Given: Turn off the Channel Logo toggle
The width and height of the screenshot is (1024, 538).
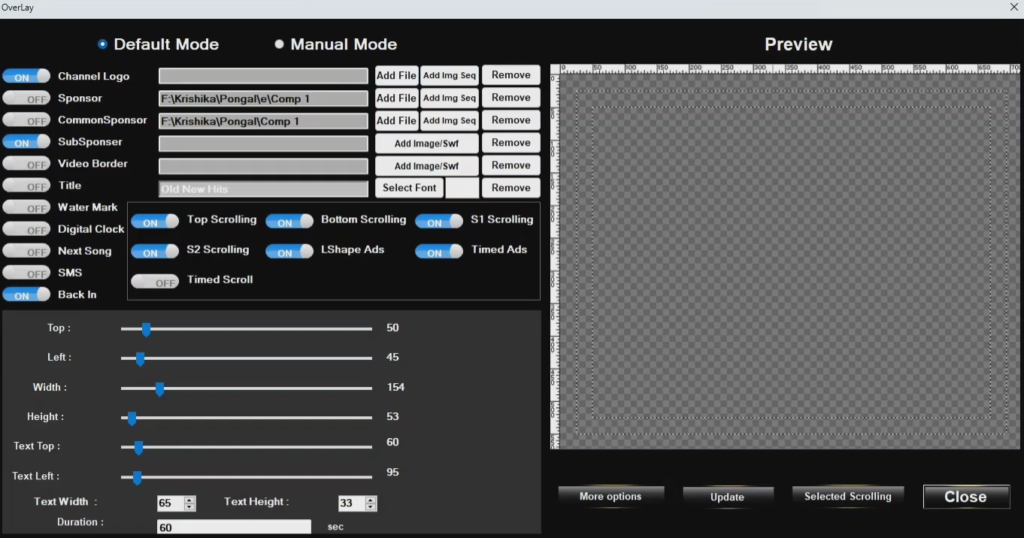Looking at the screenshot, I should 27,76.
